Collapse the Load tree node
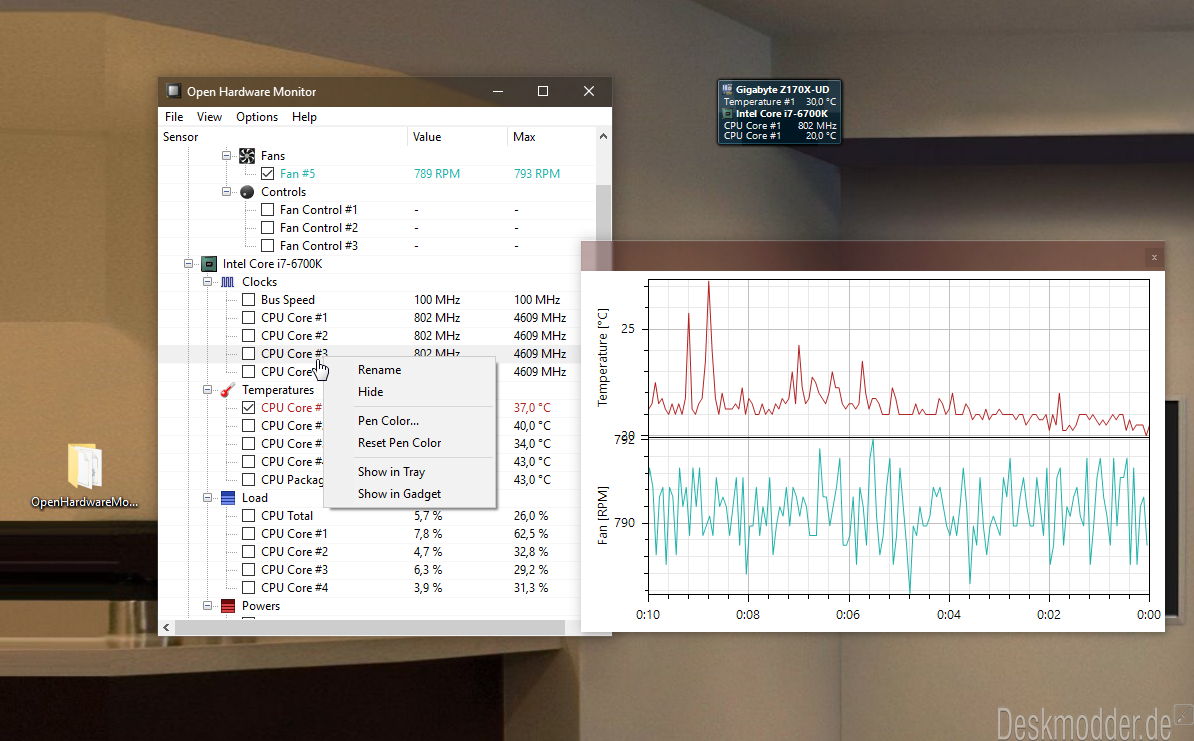 (x=207, y=498)
